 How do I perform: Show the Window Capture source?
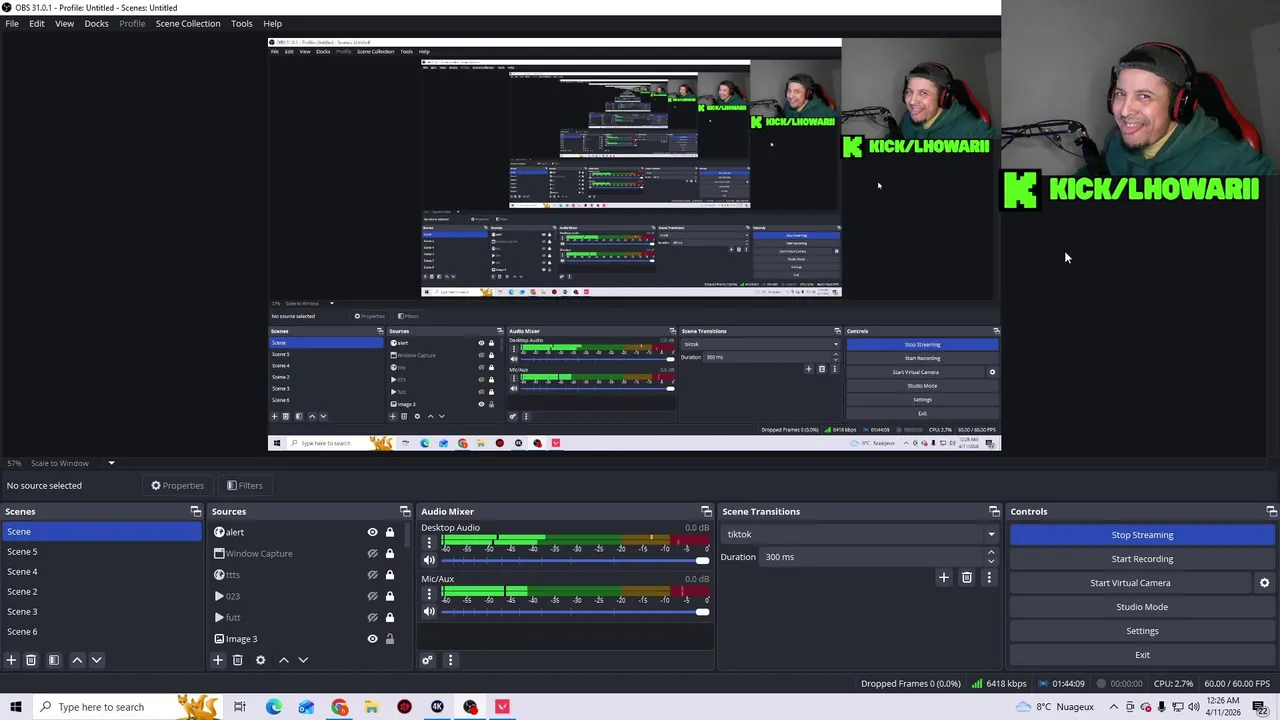click(x=372, y=554)
